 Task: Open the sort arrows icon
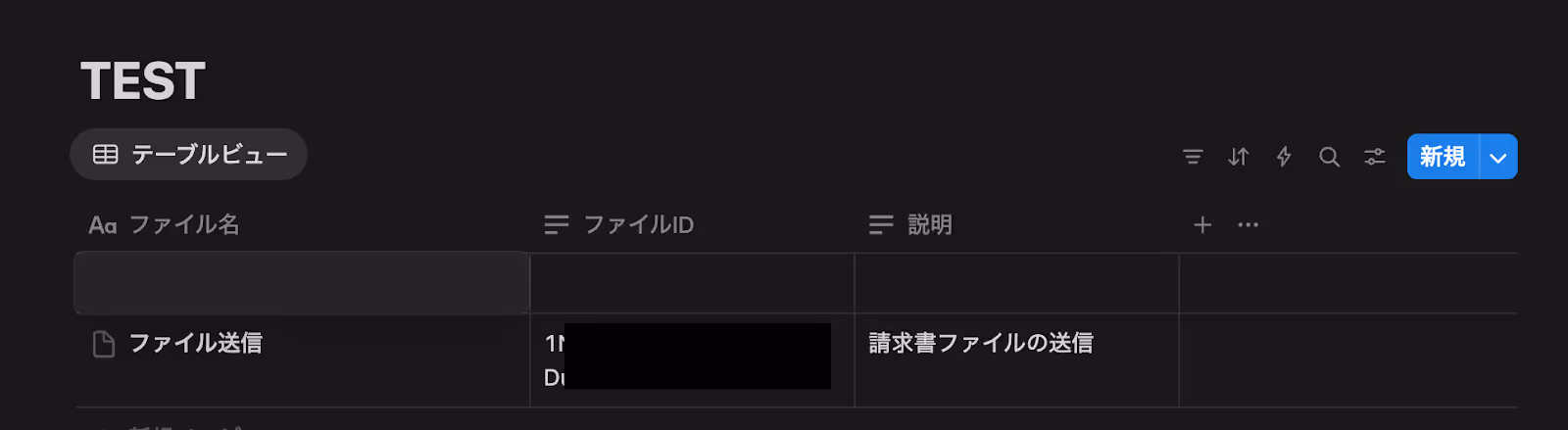click(x=1239, y=157)
